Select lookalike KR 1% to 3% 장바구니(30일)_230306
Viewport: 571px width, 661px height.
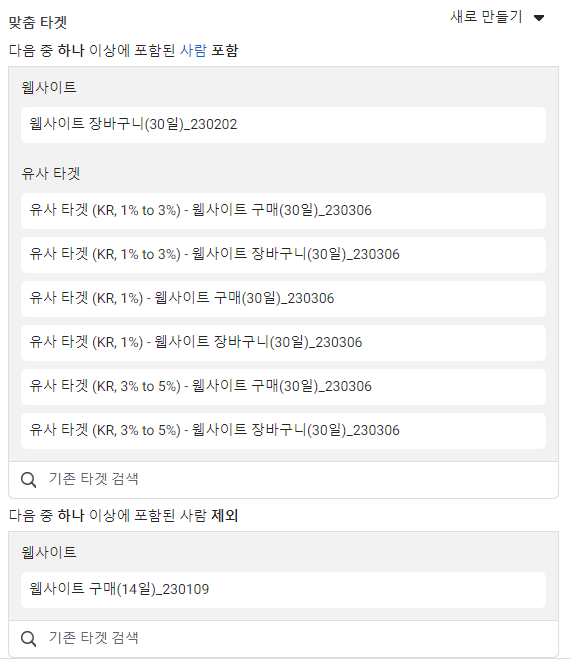[x=283, y=255]
